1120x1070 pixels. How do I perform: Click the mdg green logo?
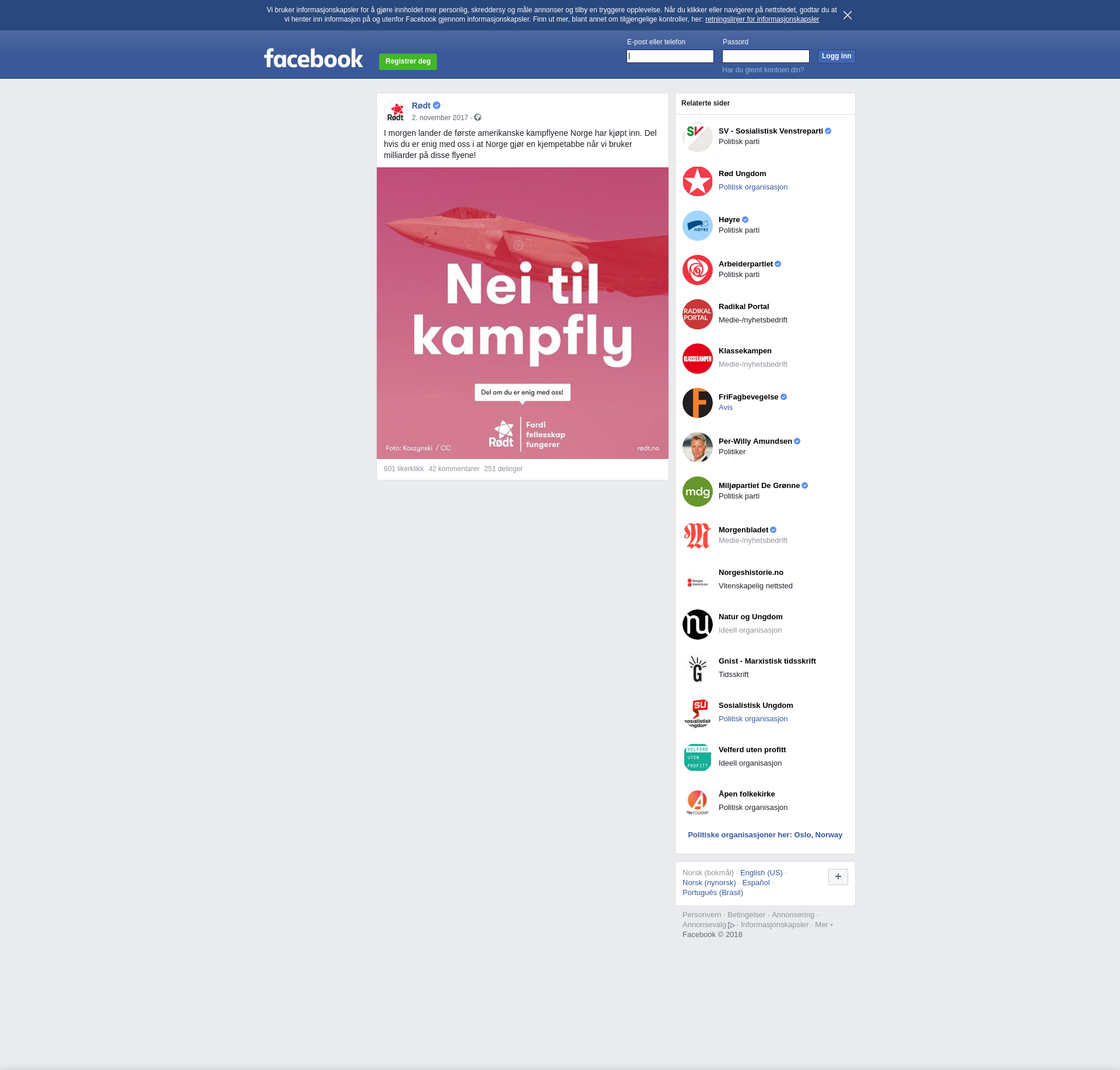point(698,492)
